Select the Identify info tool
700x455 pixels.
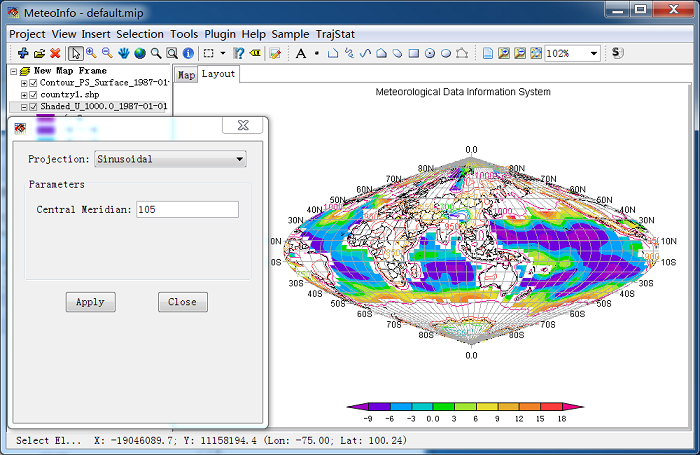tap(188, 53)
